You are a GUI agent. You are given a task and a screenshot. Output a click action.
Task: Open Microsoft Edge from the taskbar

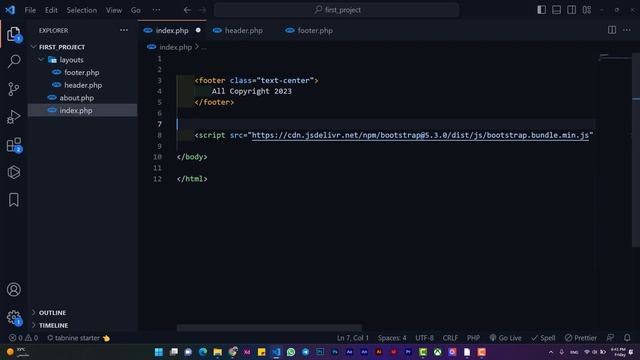pos(203,352)
